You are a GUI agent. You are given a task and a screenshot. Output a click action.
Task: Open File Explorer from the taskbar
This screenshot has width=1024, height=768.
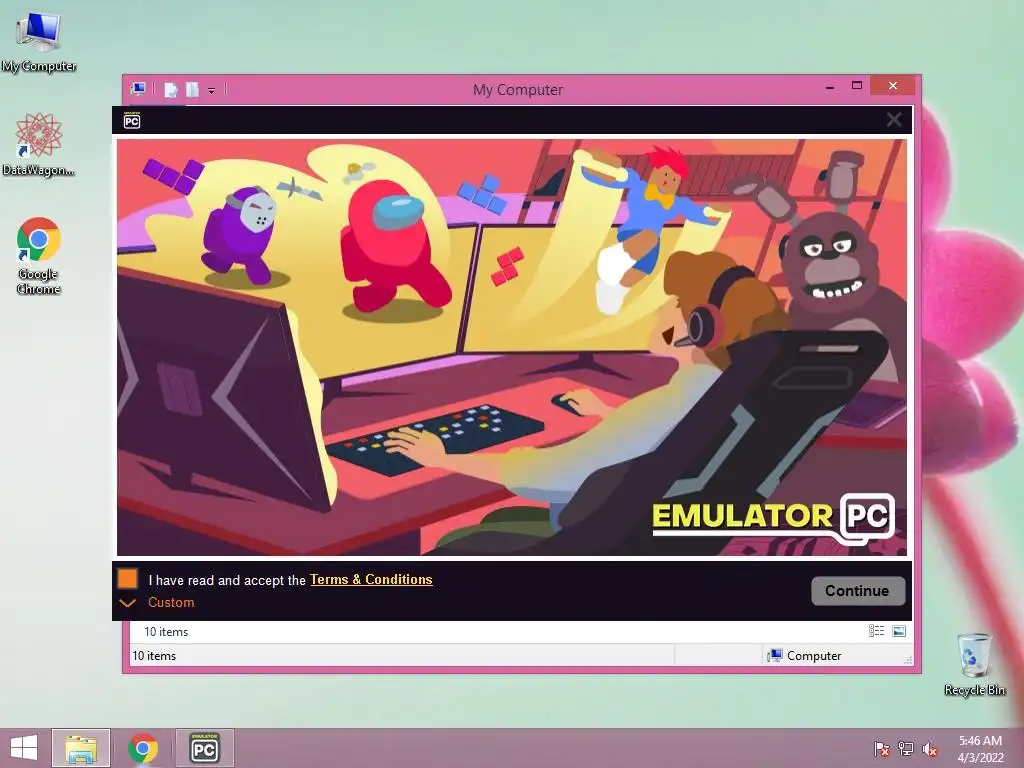[x=81, y=748]
